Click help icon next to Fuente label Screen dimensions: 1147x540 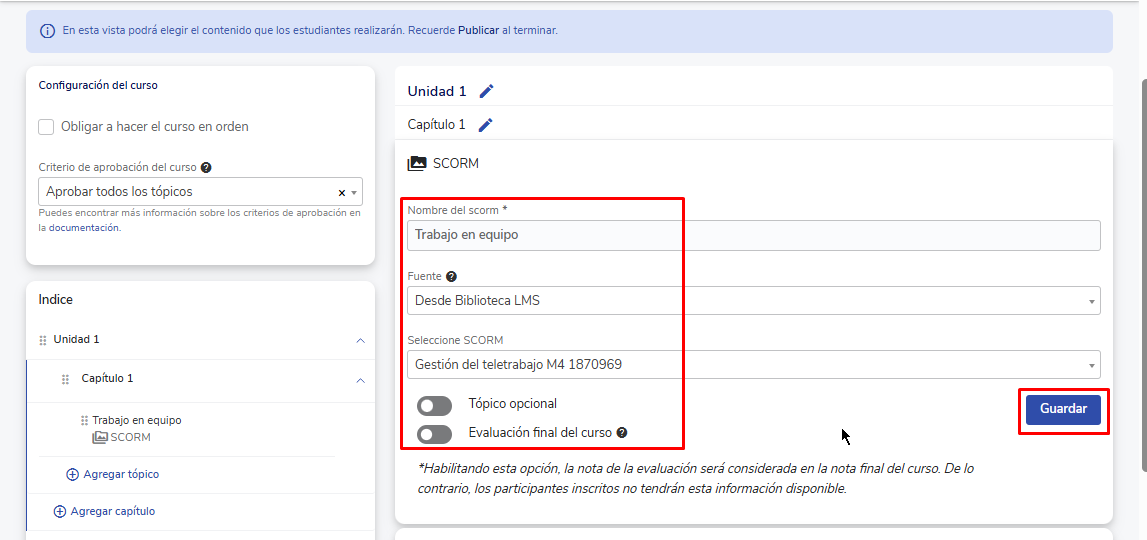click(451, 277)
